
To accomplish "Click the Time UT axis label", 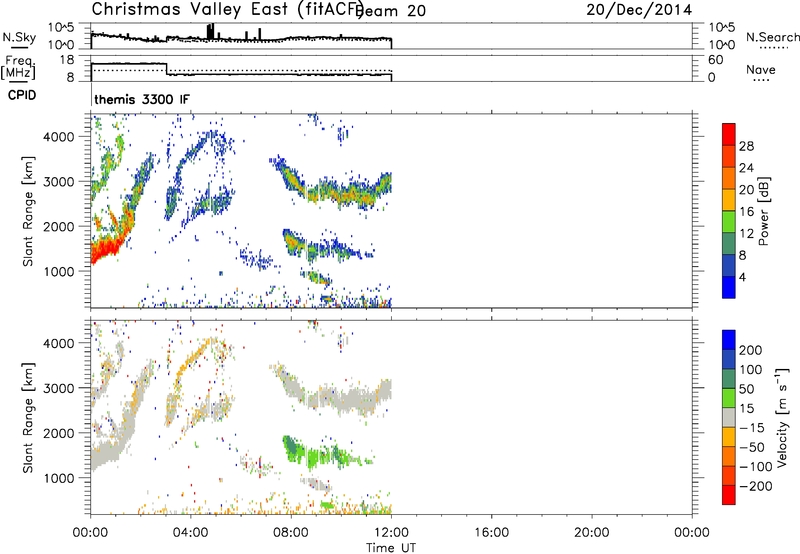I will click(x=391, y=547).
